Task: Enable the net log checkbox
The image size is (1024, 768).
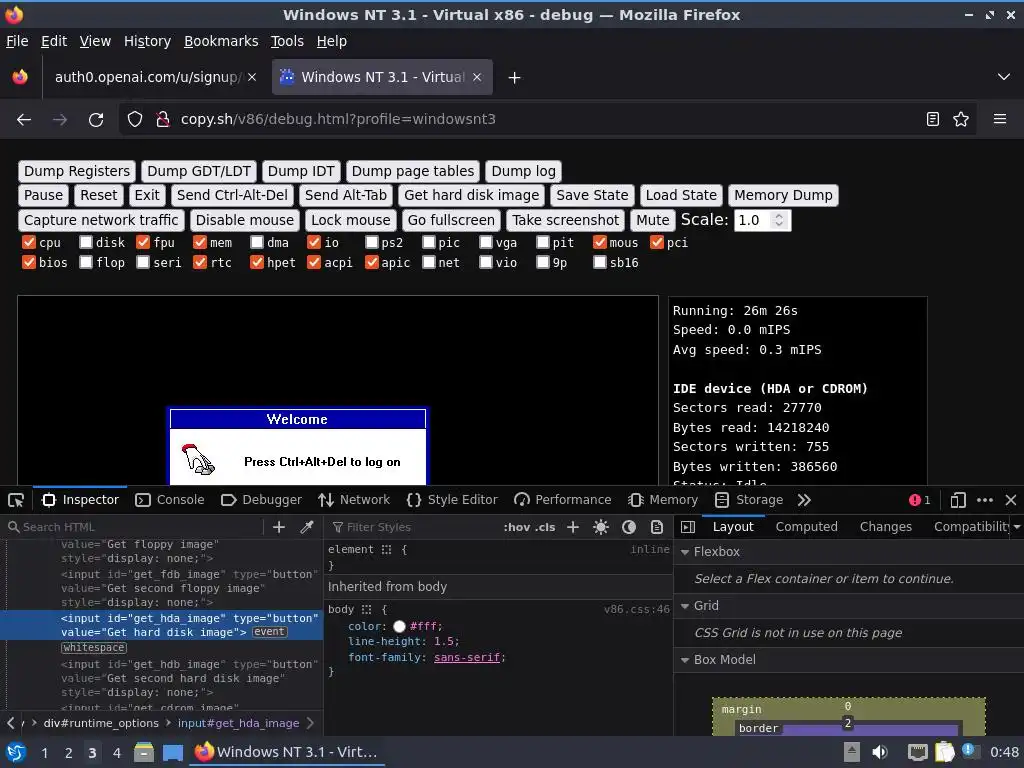Action: coord(428,263)
